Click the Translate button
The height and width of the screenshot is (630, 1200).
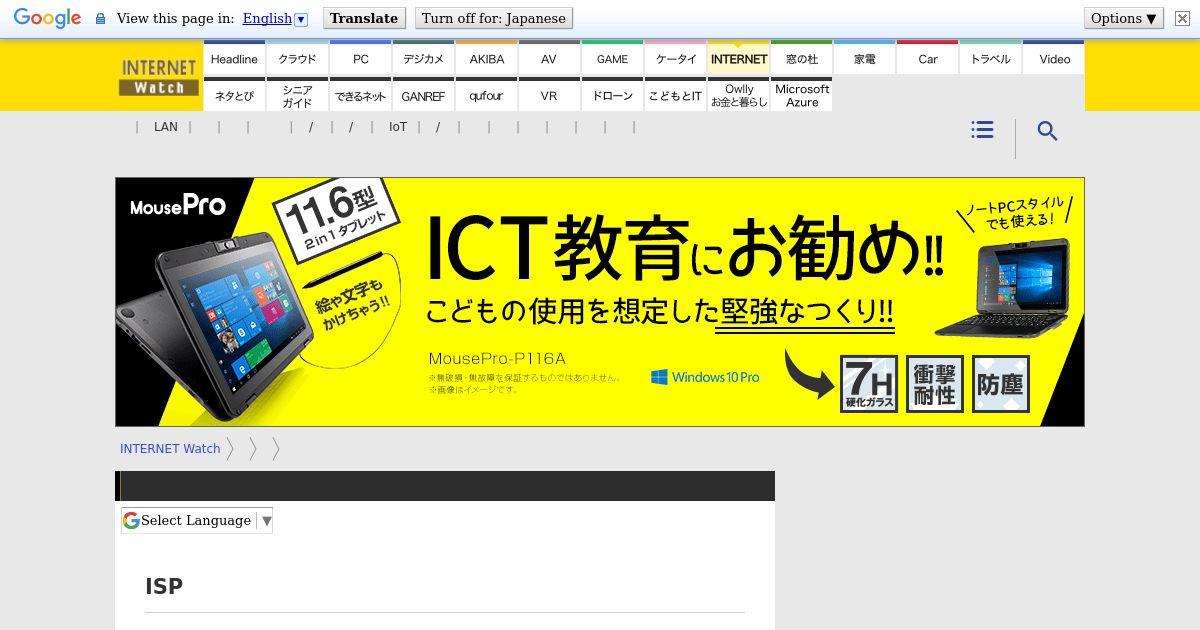coord(364,18)
